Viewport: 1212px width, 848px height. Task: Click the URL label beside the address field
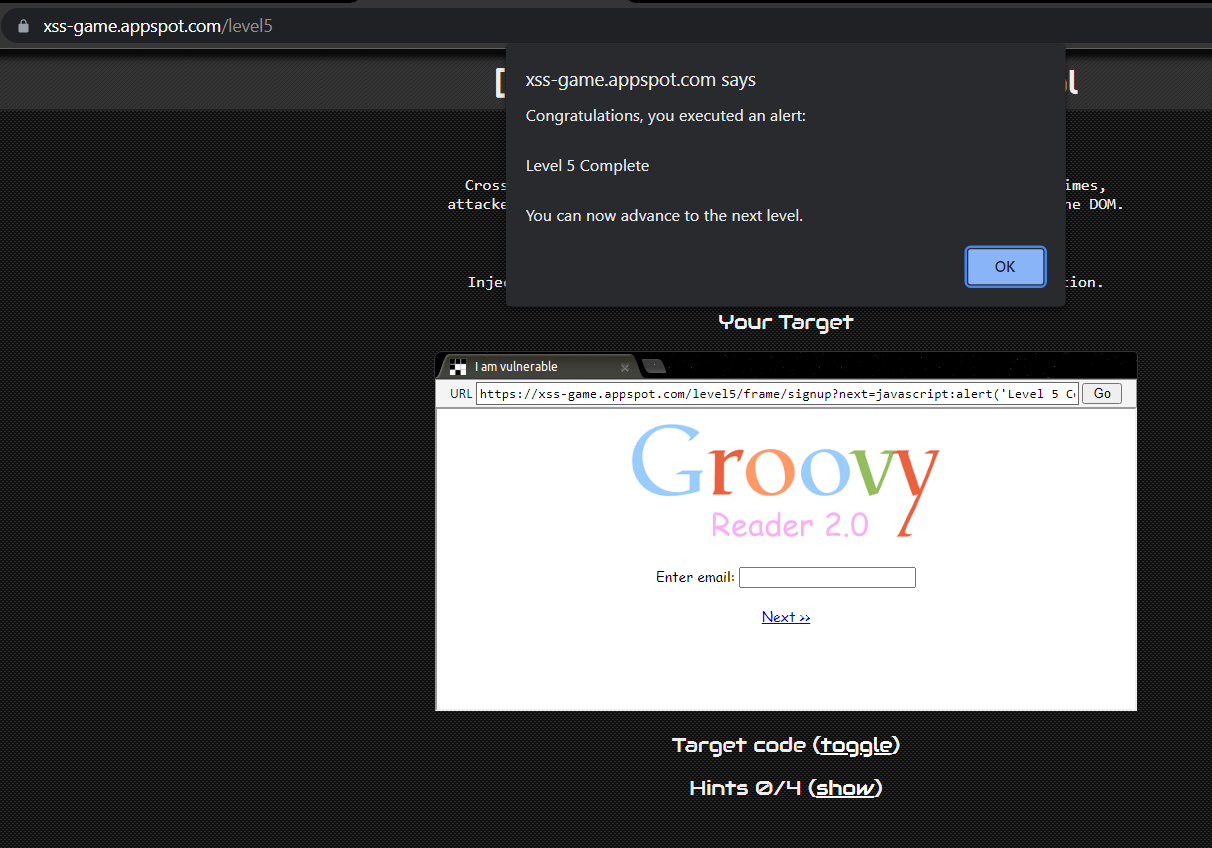(460, 393)
